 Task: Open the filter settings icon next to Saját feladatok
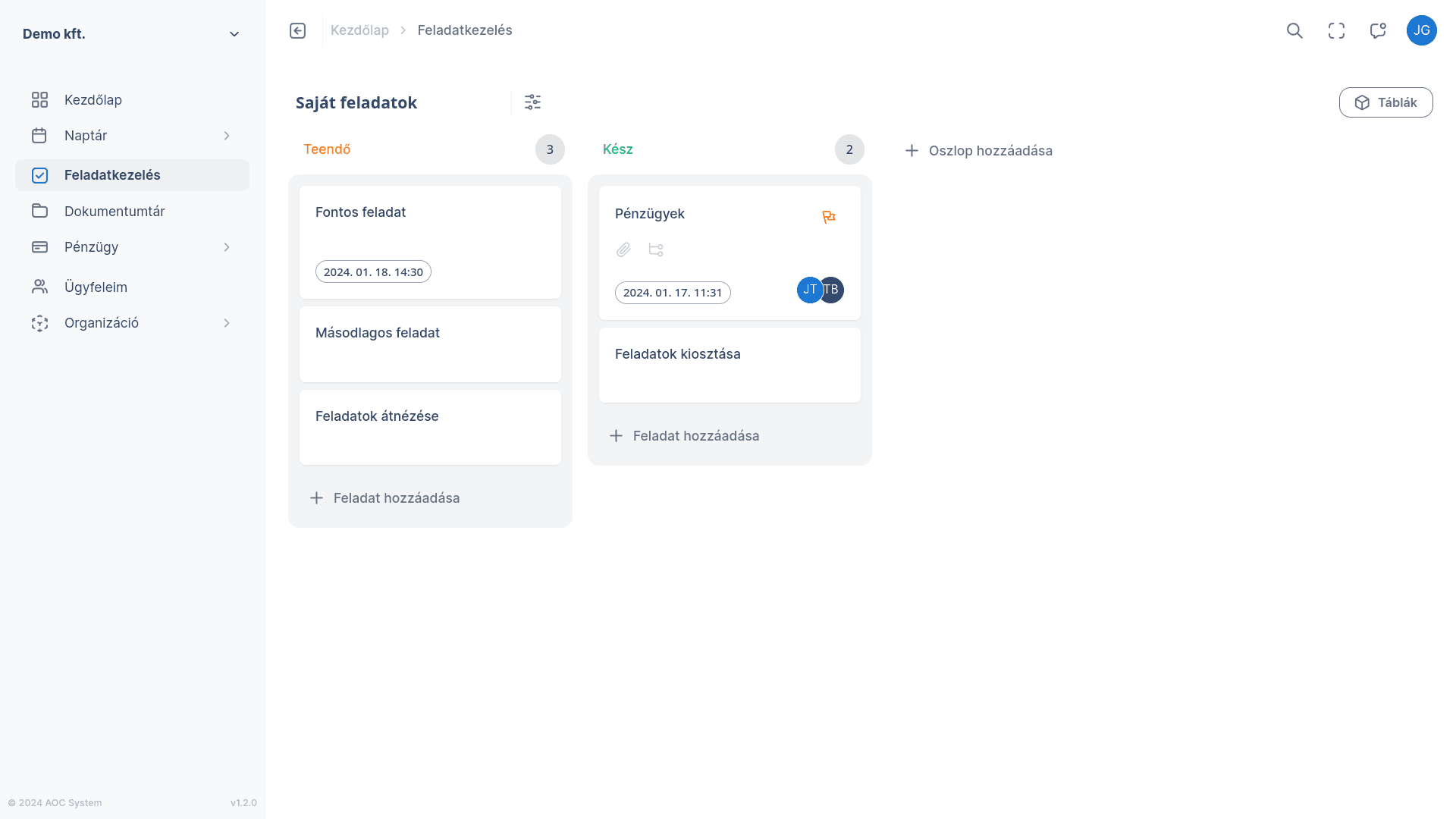(532, 101)
